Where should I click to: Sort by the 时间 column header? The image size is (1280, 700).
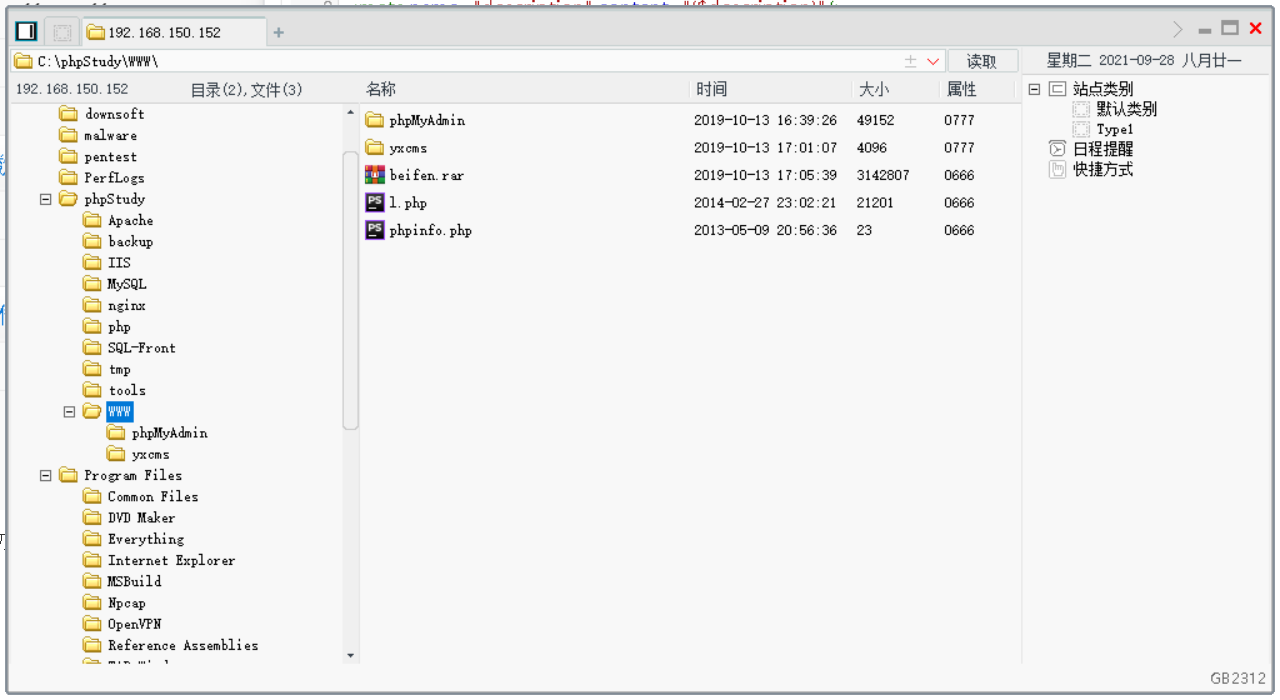click(x=711, y=89)
